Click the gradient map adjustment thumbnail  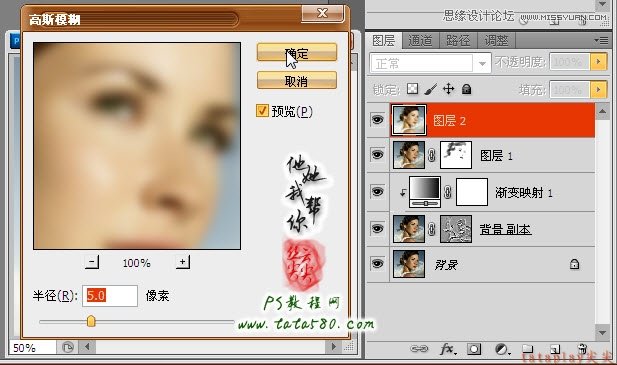425,192
